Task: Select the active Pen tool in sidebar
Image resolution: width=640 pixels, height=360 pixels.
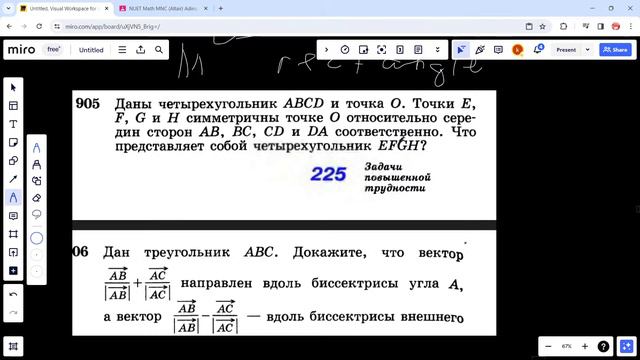Action: pyautogui.click(x=13, y=198)
